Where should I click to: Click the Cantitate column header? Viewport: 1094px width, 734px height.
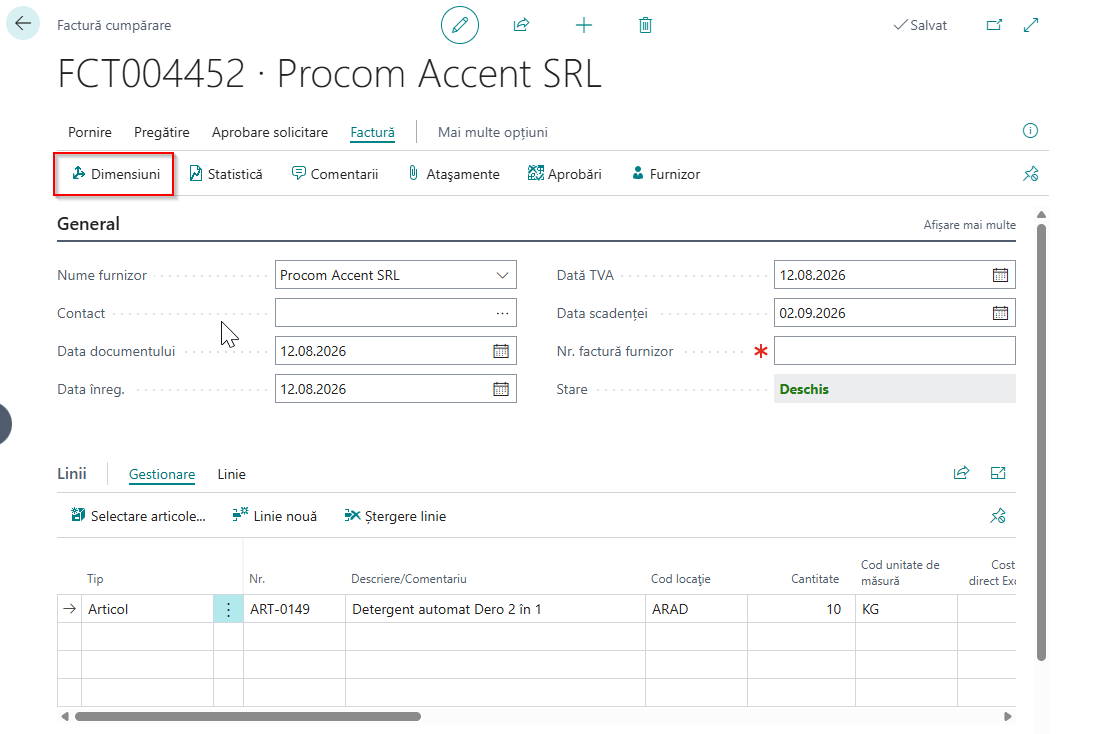click(x=815, y=579)
